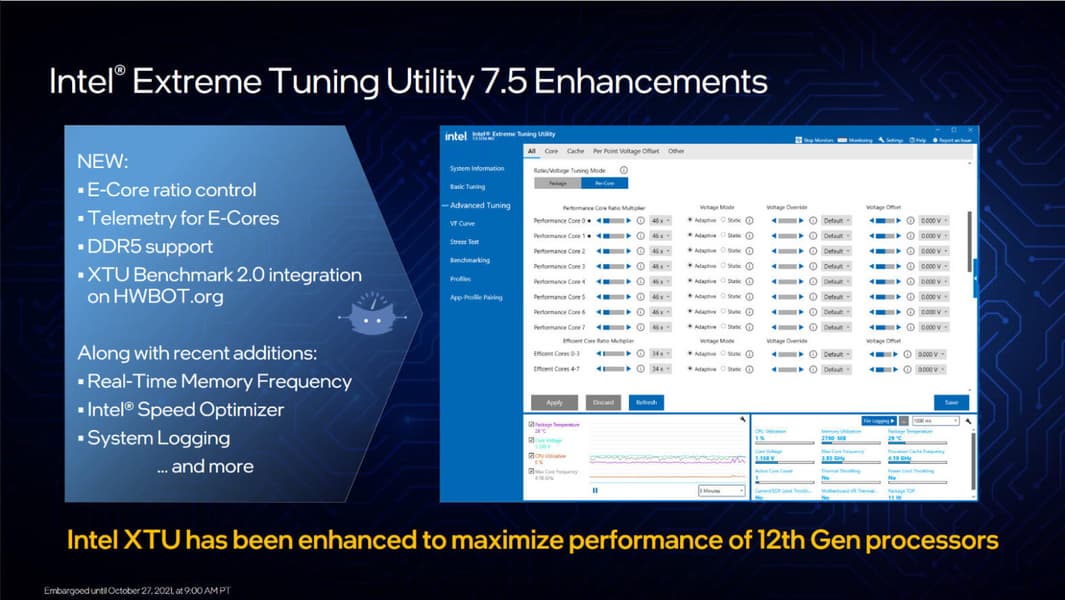
Task: Open Performance Core 3 voltage offset dropdown
Action: point(934,266)
